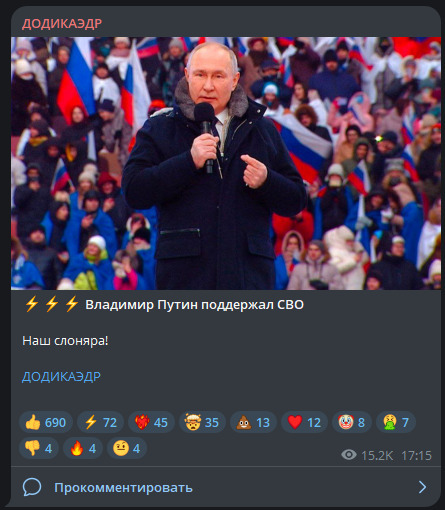
Task: Follow the blue ДОДИКАЭДР link below text
Action: pos(61,377)
